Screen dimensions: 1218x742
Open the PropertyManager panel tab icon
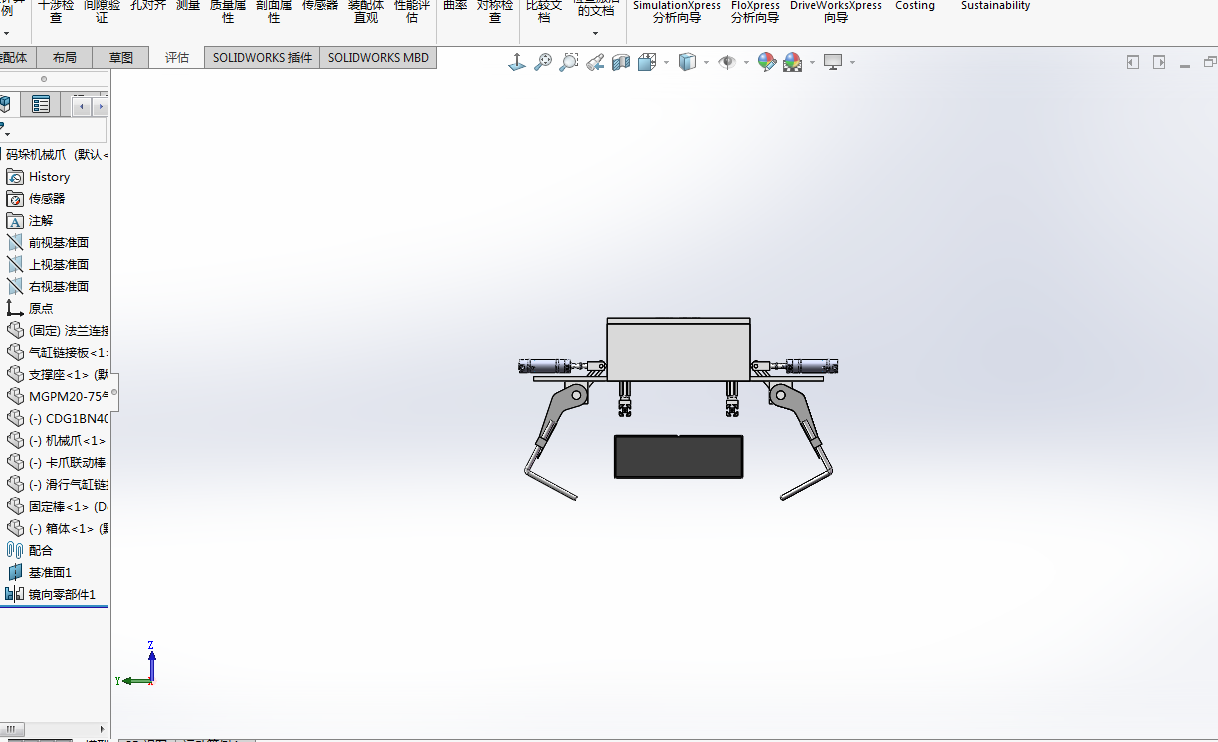pyautogui.click(x=41, y=105)
